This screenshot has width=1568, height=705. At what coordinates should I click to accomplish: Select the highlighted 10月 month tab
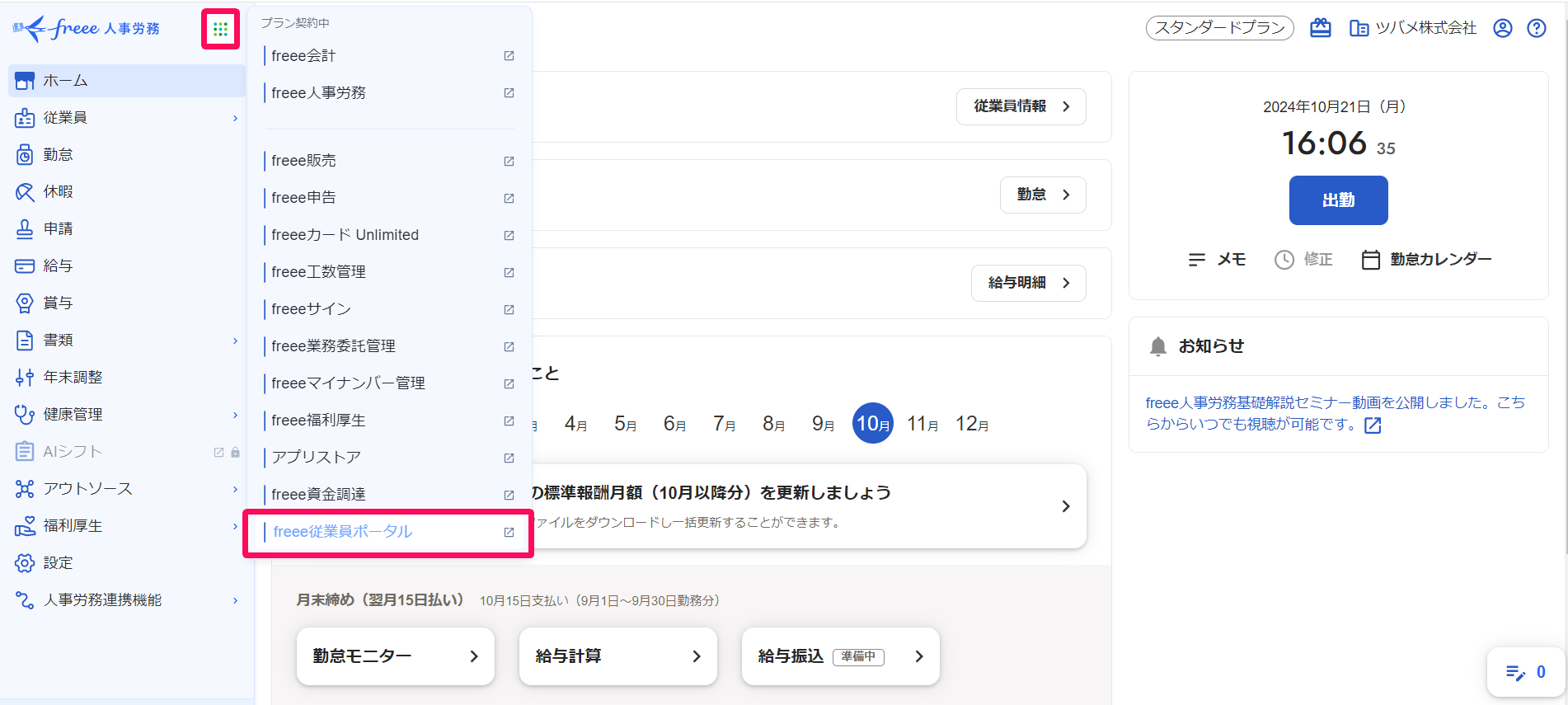click(x=873, y=423)
